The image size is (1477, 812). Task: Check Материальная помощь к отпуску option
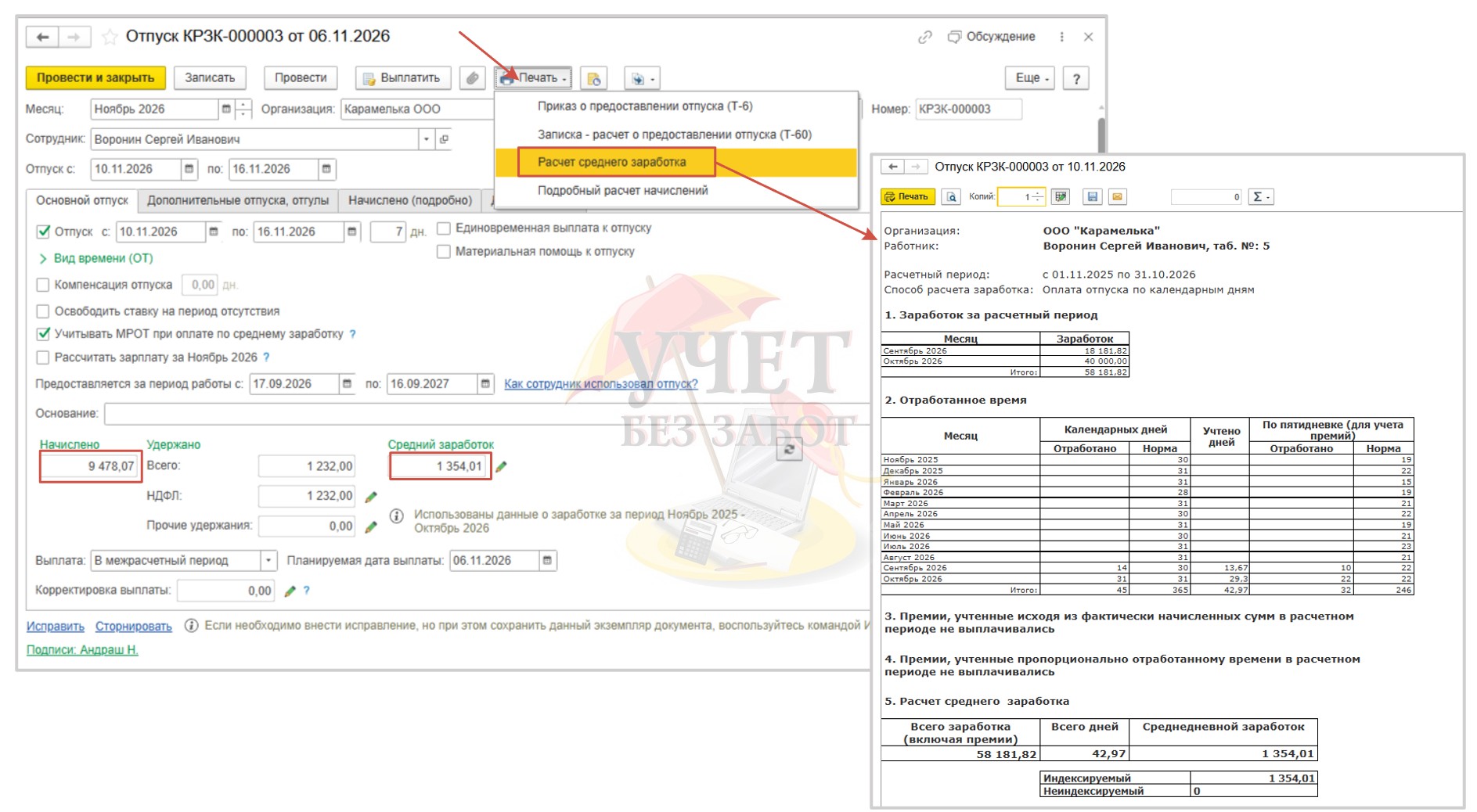pos(444,252)
